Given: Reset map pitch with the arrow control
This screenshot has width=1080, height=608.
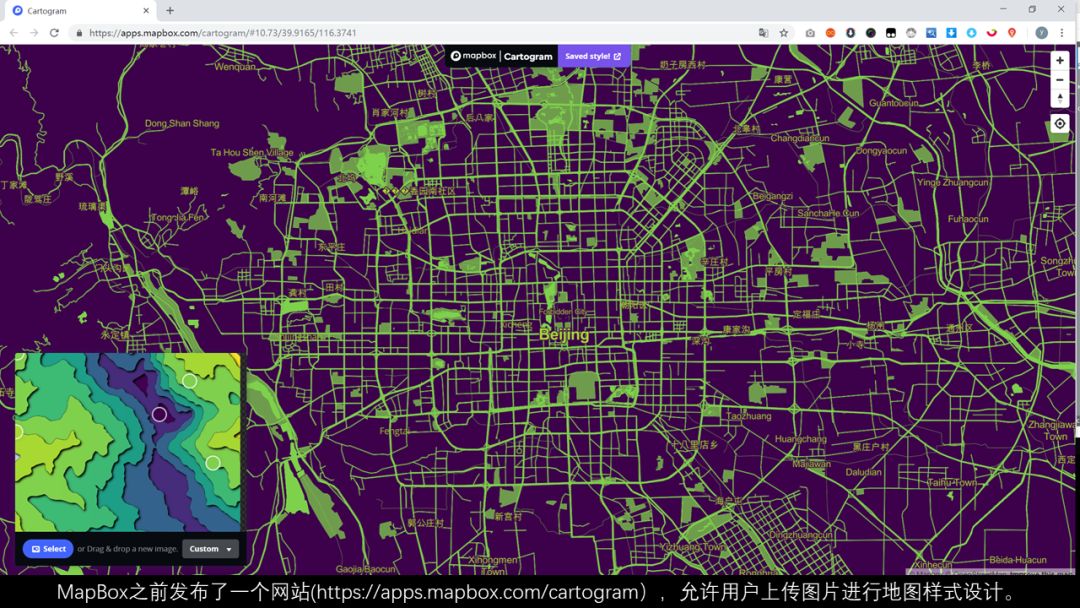Looking at the screenshot, I should tap(1060, 98).
